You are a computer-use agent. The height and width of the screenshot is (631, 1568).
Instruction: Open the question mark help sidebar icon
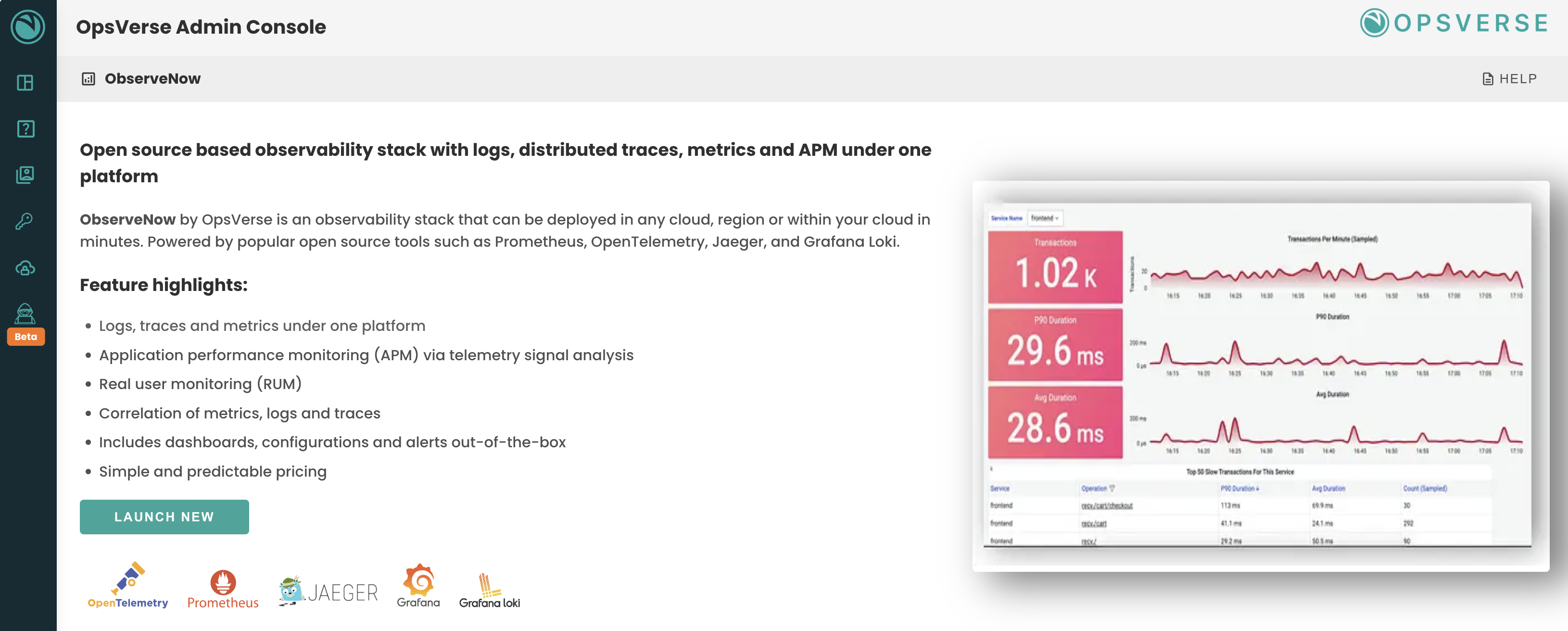point(25,129)
